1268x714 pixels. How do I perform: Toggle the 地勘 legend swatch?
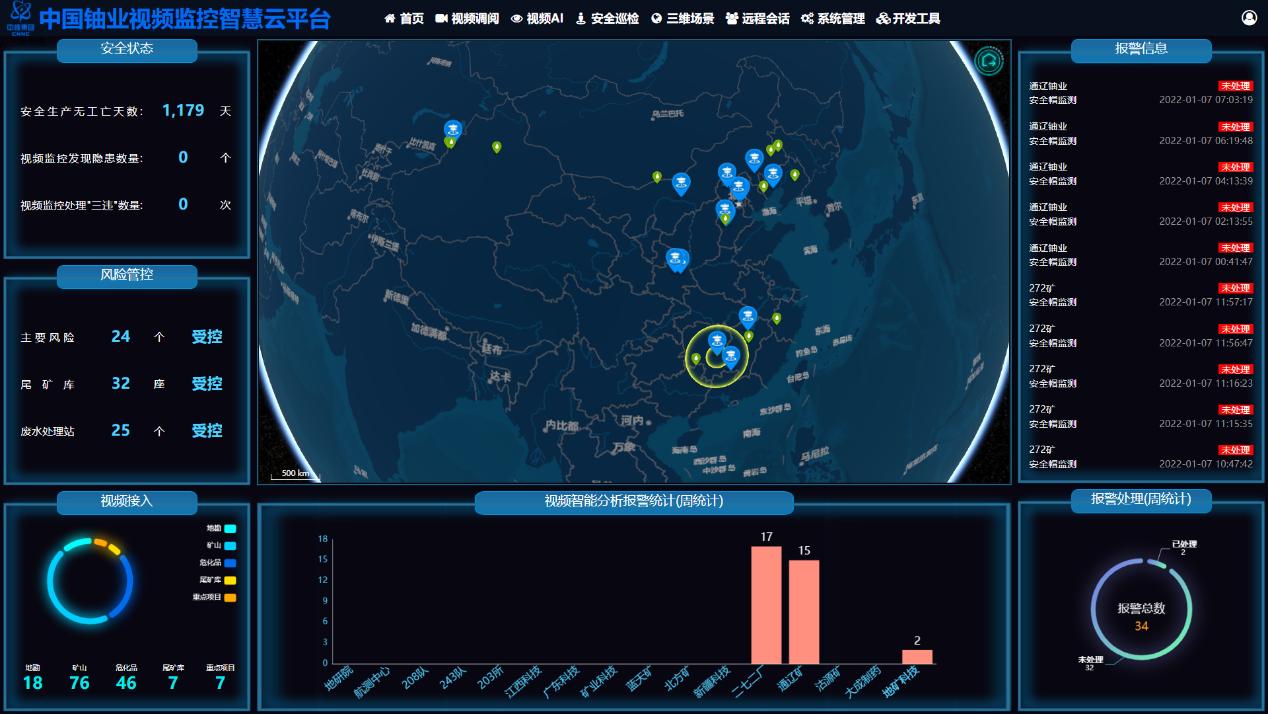point(230,528)
